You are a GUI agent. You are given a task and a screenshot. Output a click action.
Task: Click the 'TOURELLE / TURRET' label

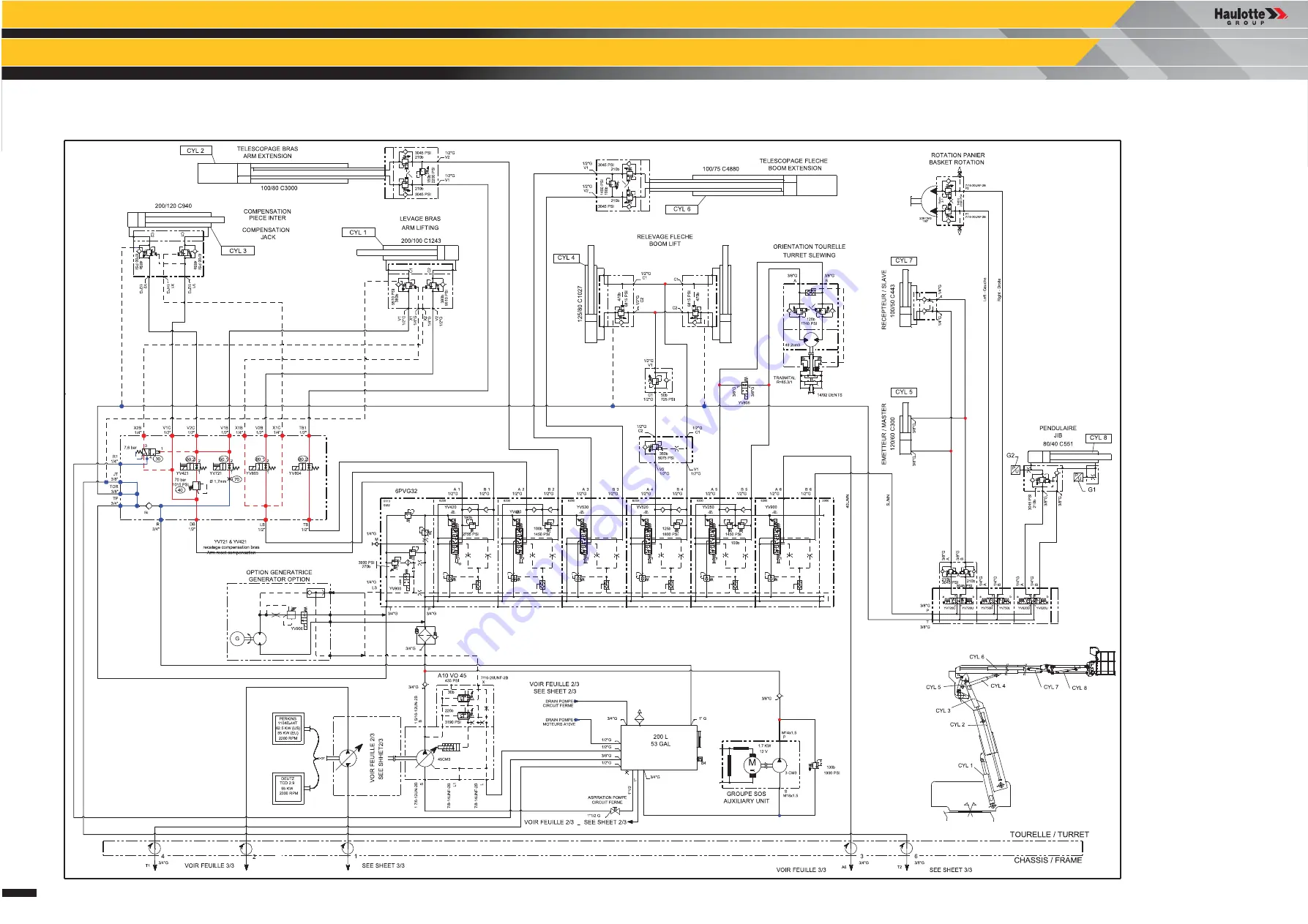coord(1049,835)
